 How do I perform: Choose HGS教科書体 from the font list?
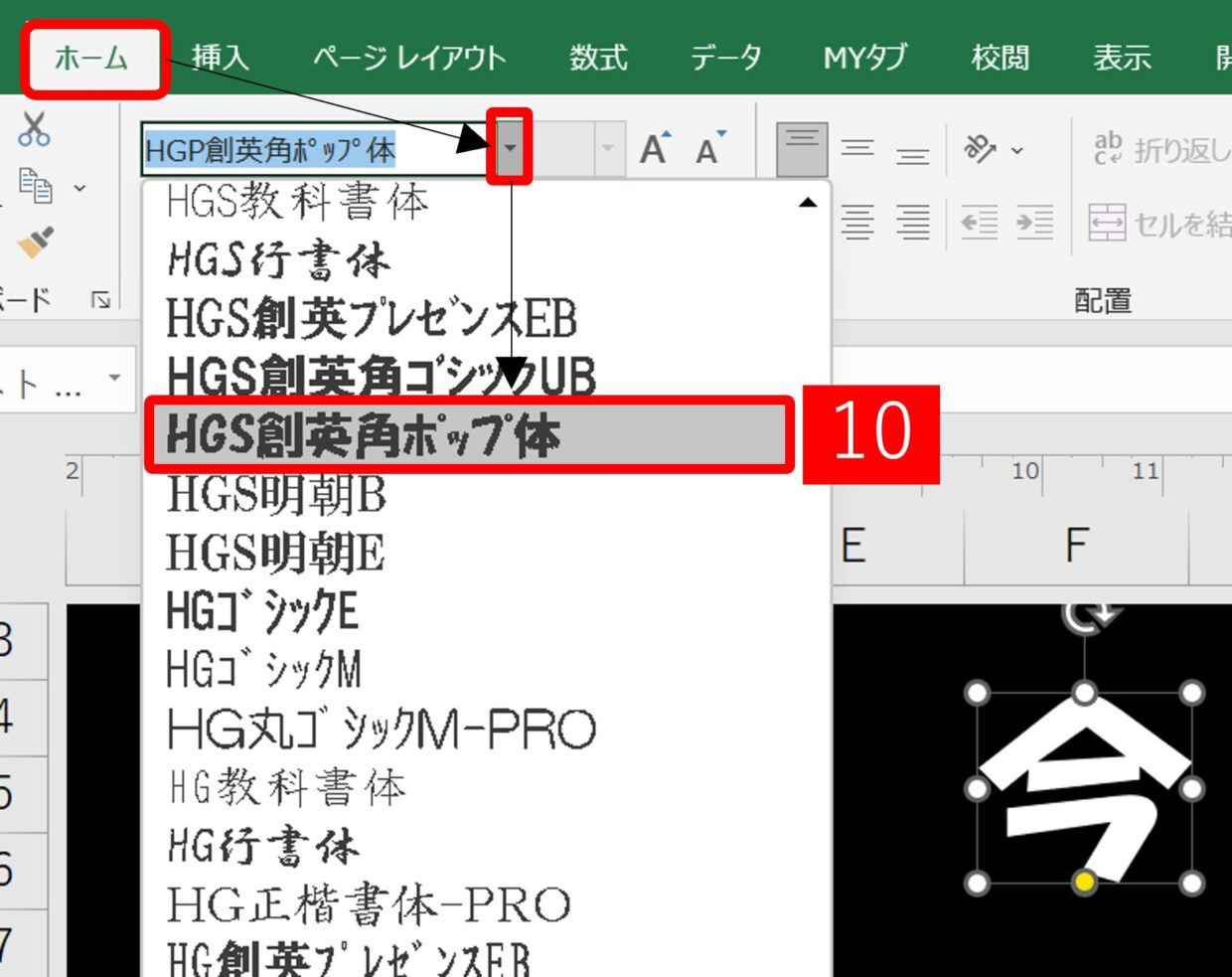click(x=487, y=203)
